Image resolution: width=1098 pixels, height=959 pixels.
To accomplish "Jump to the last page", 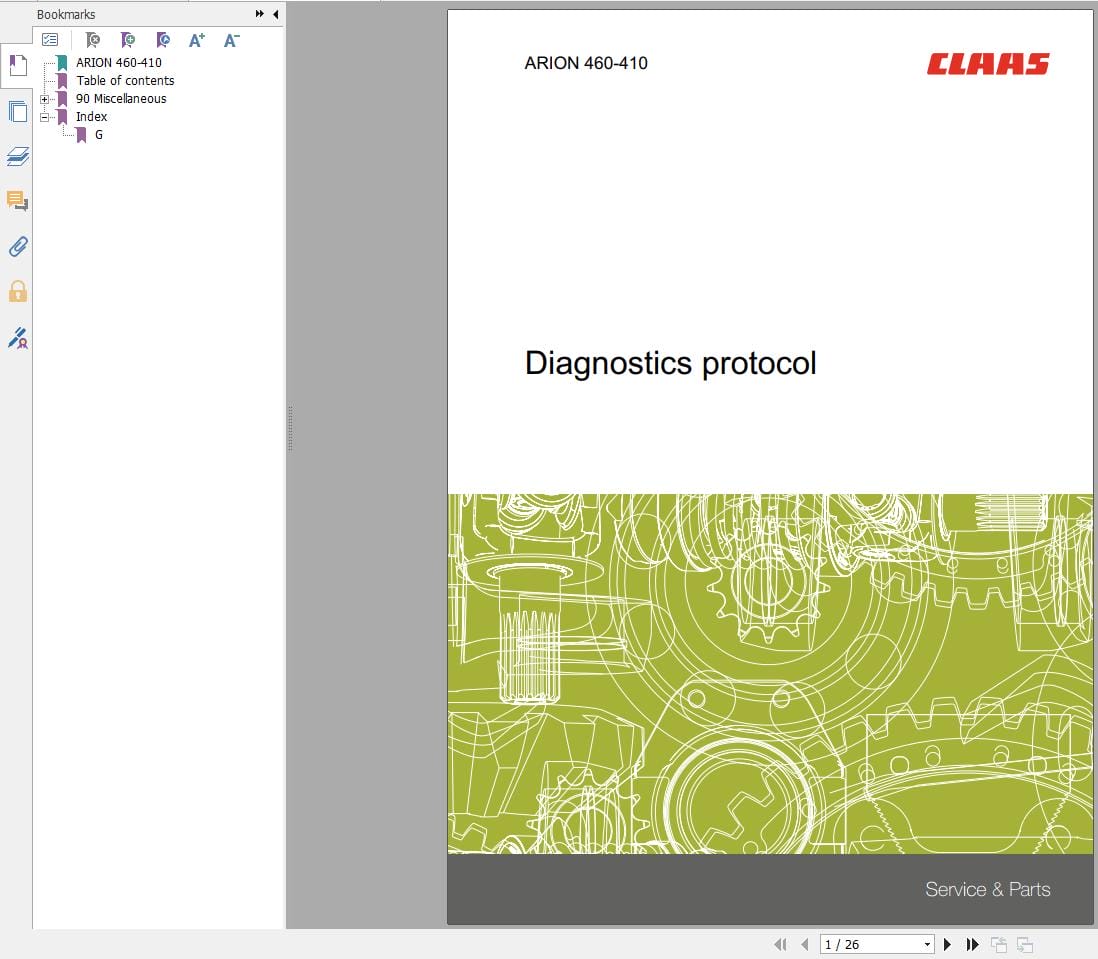I will coord(972,944).
